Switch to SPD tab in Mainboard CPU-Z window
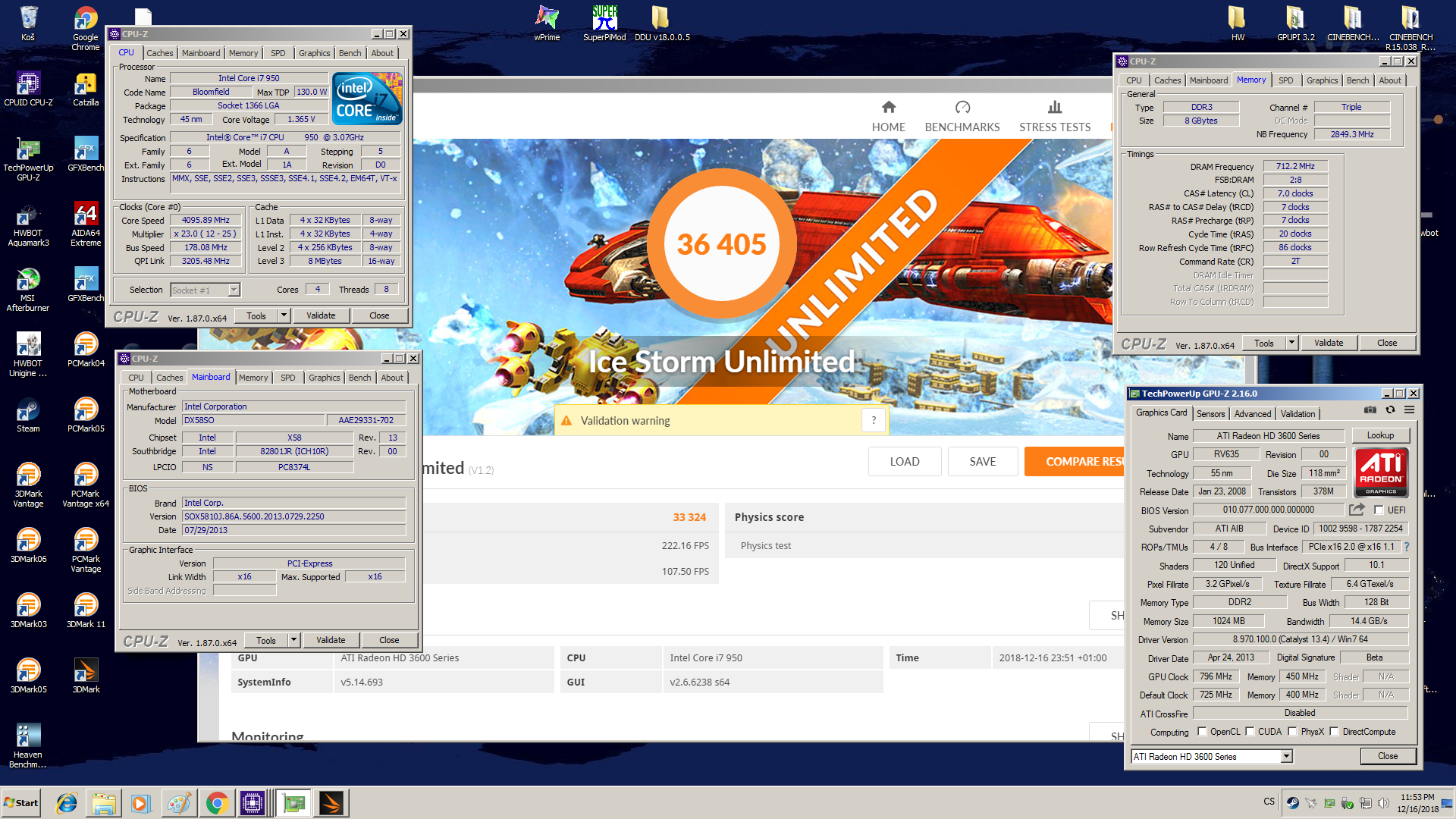1456x819 pixels. tap(288, 378)
